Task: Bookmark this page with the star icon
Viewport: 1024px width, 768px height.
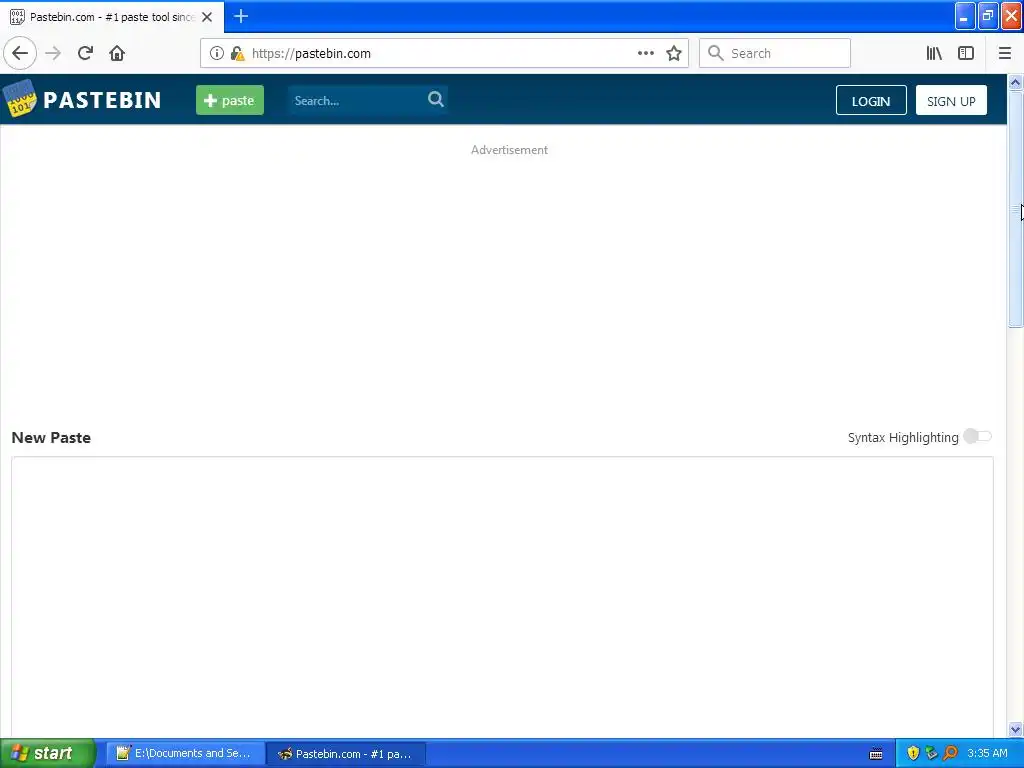Action: 674,53
